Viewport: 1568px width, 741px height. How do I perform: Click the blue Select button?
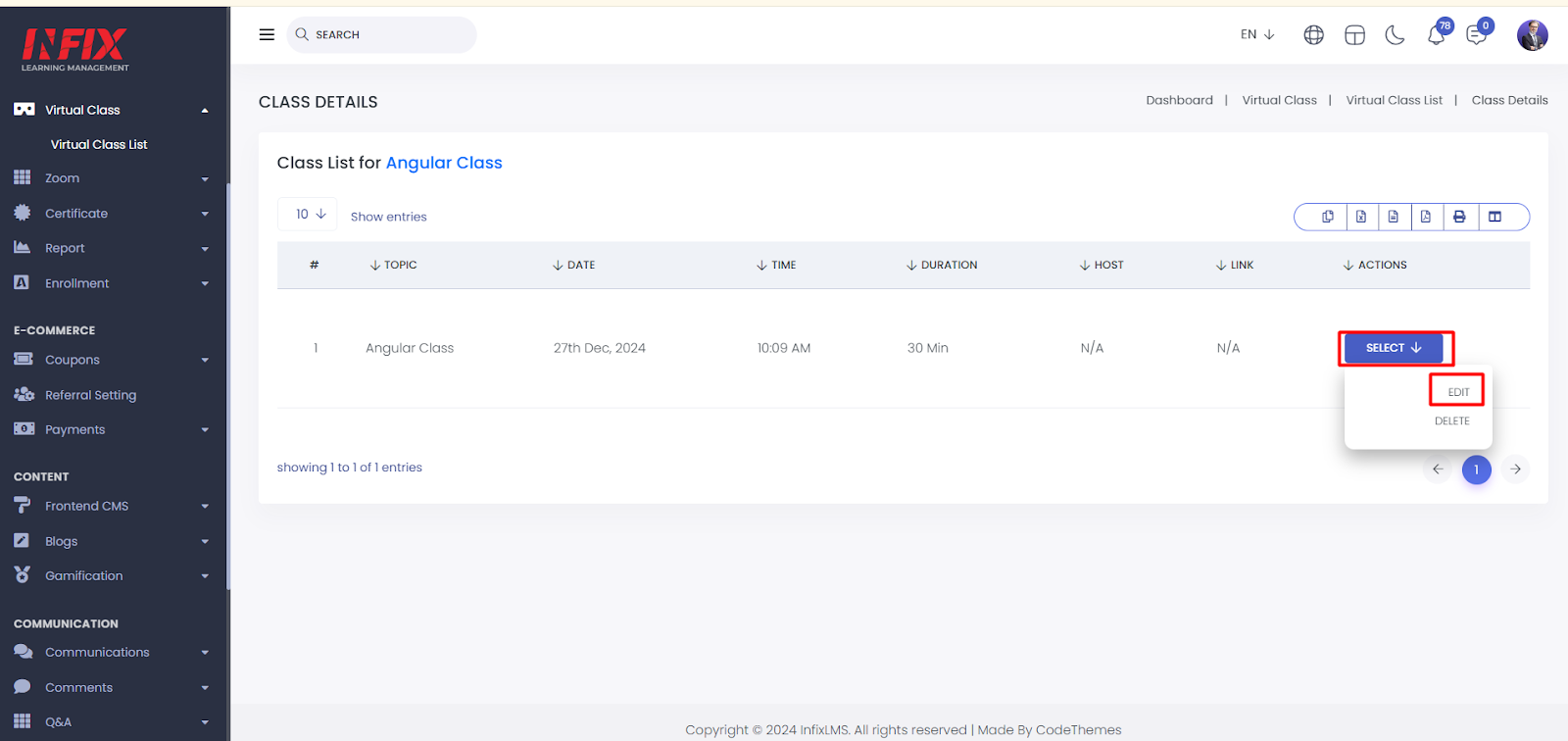coord(1394,348)
